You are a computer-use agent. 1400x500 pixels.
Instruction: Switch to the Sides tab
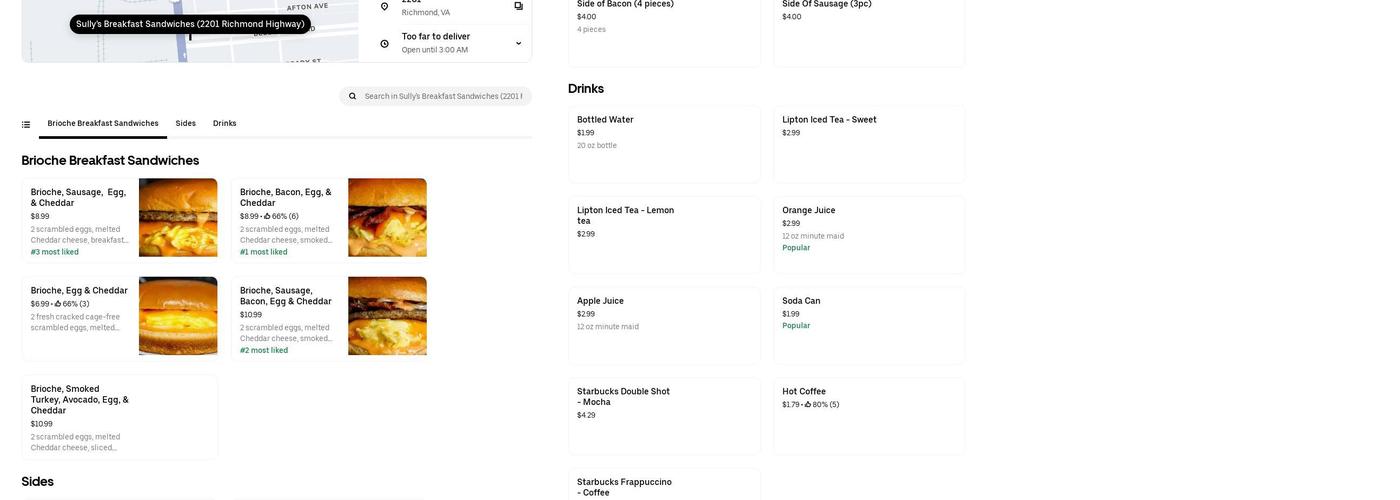[186, 124]
